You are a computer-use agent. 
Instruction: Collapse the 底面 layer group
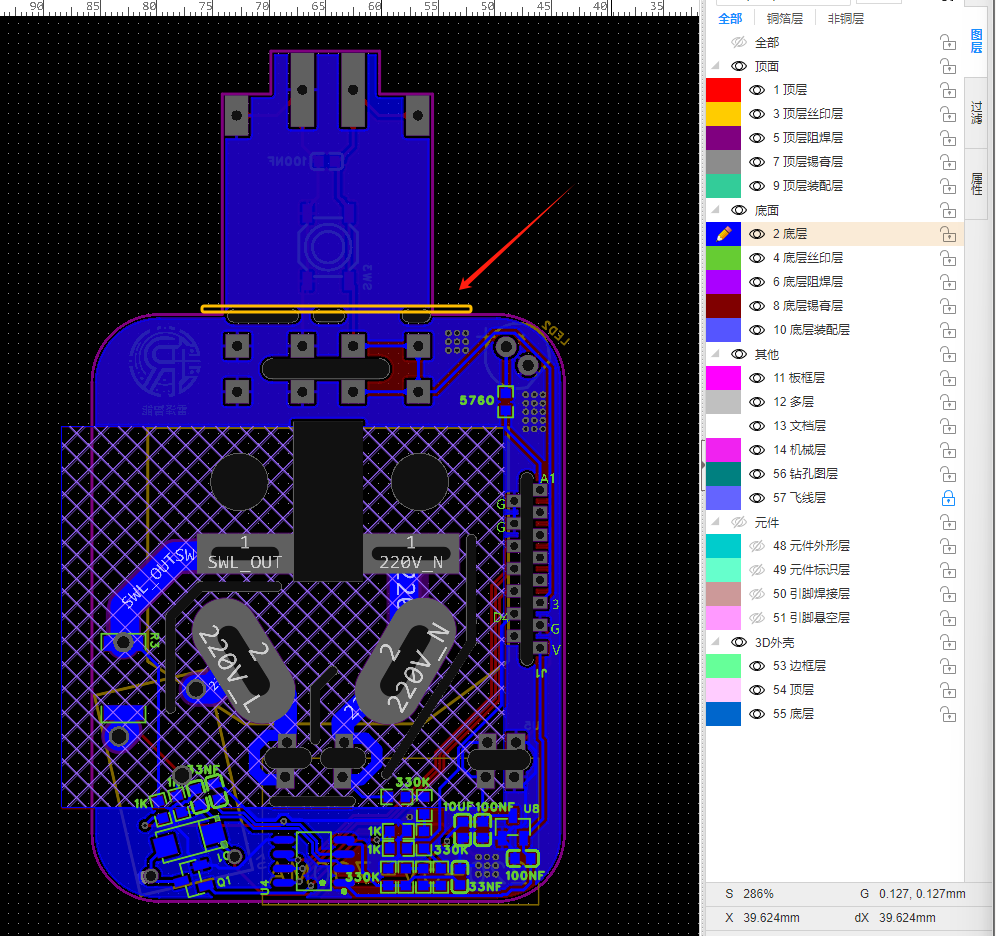click(x=716, y=210)
